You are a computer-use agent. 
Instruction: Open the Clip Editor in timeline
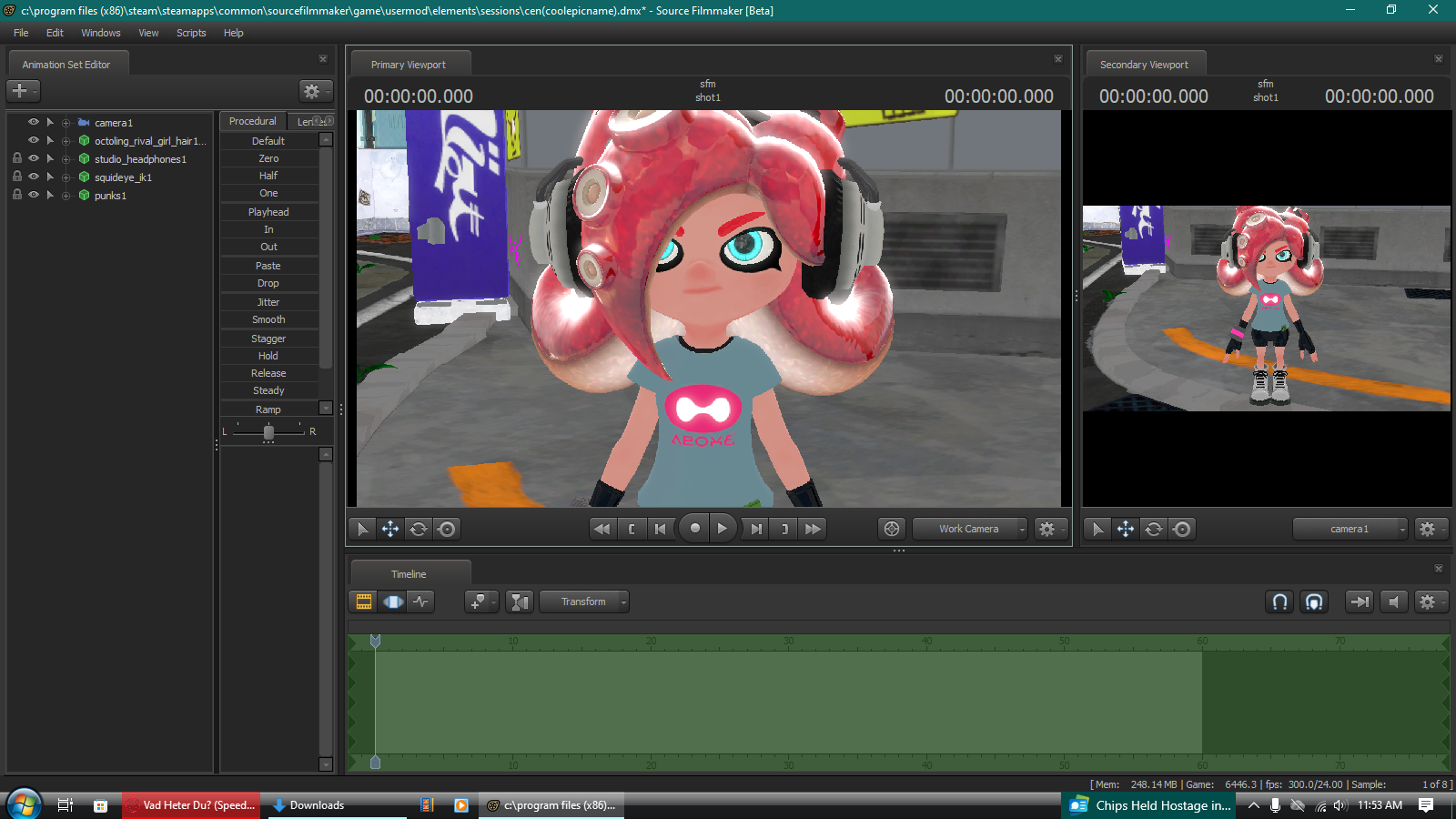pyautogui.click(x=364, y=602)
